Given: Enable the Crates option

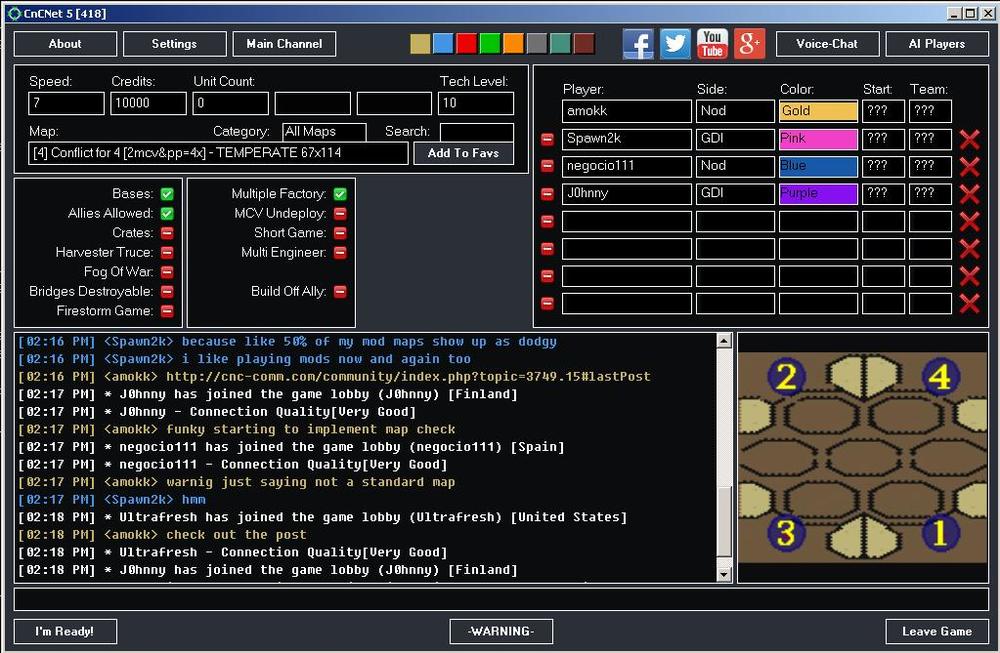Looking at the screenshot, I should point(167,233).
